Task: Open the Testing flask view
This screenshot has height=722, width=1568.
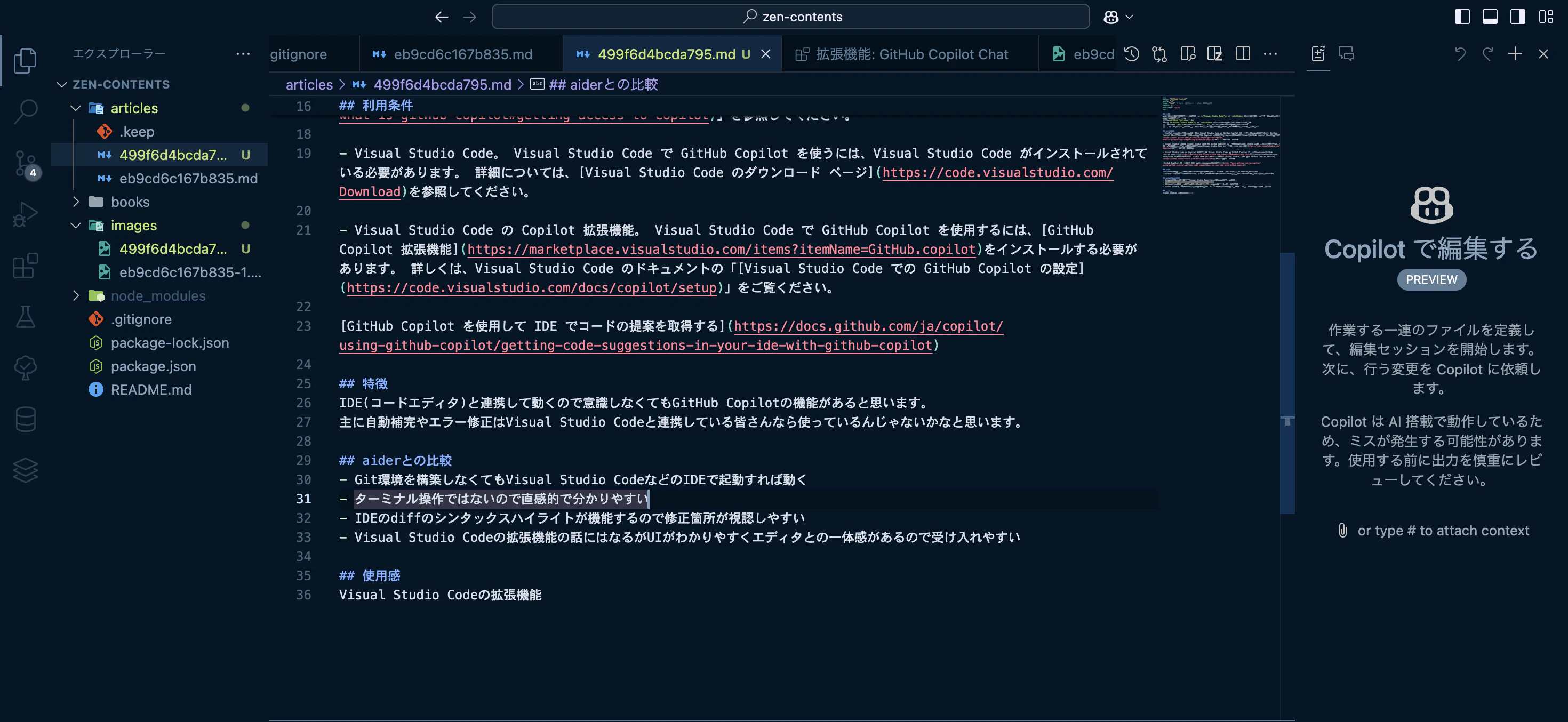Action: click(x=25, y=317)
